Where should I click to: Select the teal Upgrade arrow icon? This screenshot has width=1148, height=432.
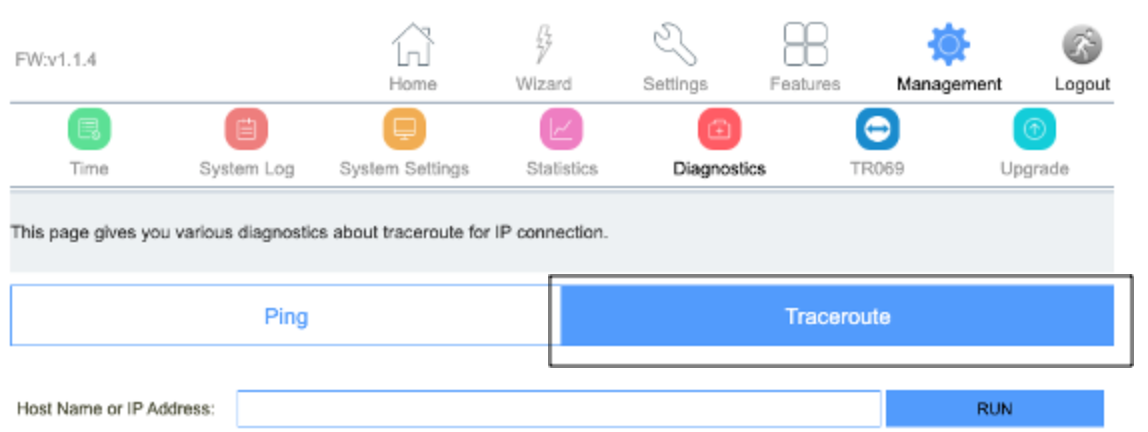(x=1035, y=129)
